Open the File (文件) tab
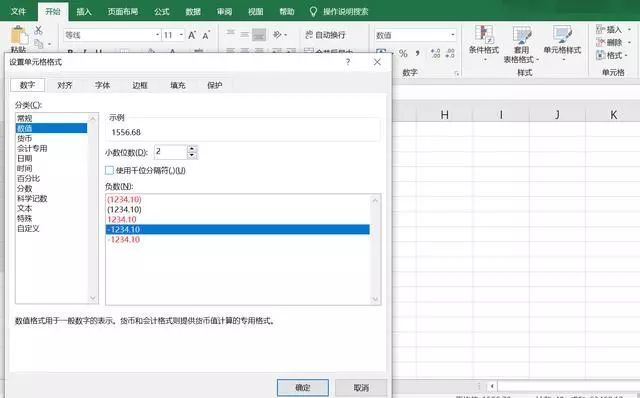The height and width of the screenshot is (398, 640). pos(18,11)
